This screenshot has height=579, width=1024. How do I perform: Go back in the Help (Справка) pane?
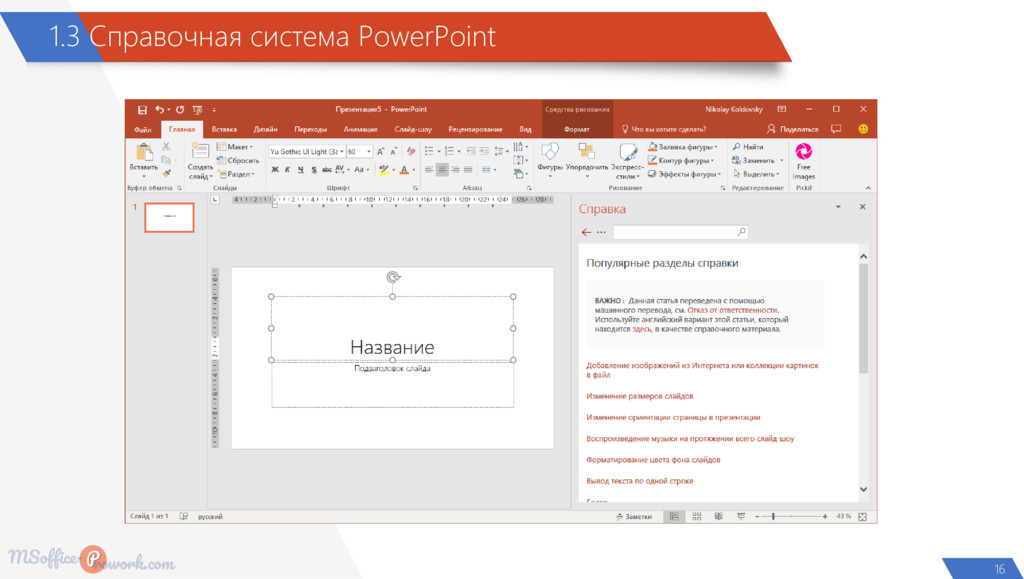click(x=586, y=232)
